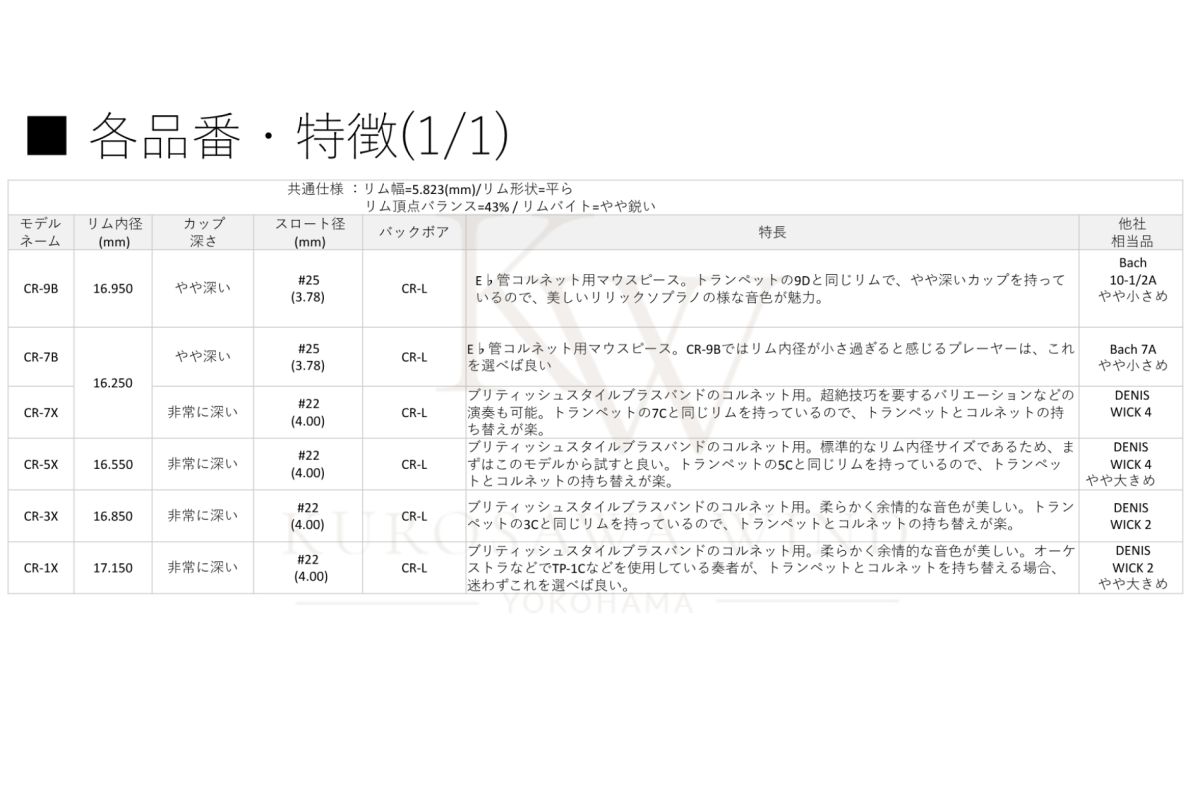The width and height of the screenshot is (1200, 800).
Task: Select the CR-3X model cell
Action: pyautogui.click(x=41, y=516)
